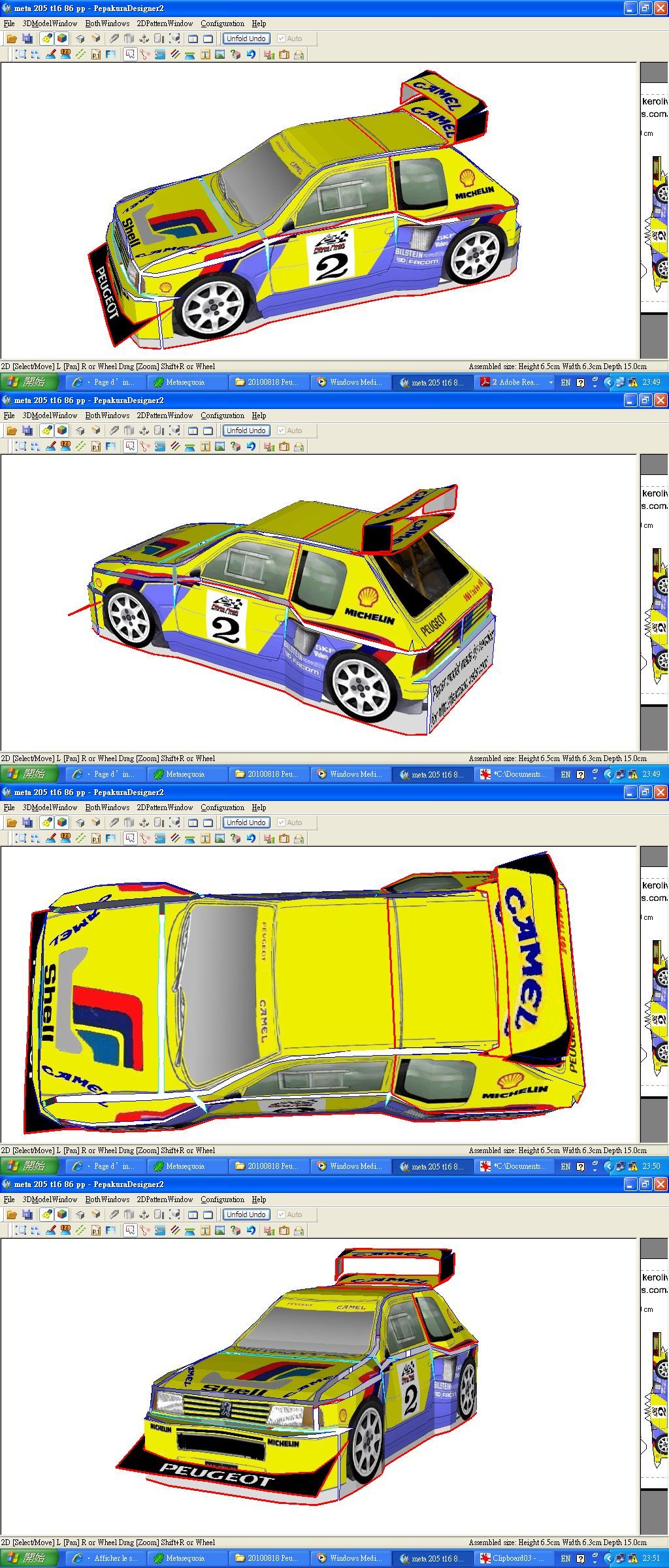Click the 23:50 taskbar clock

[x=651, y=1166]
